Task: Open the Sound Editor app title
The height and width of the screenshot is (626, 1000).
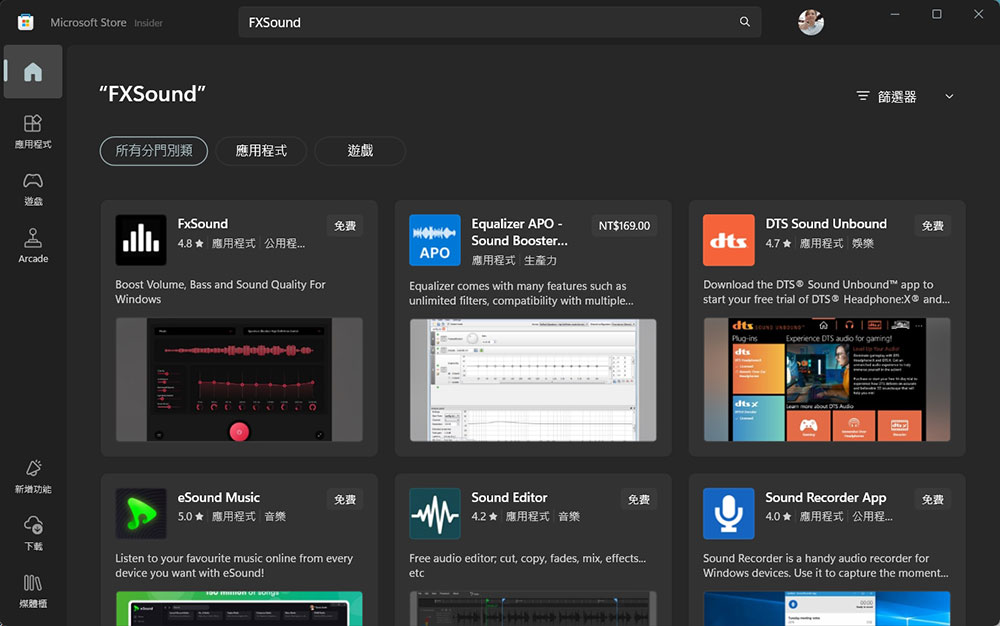Action: [509, 497]
